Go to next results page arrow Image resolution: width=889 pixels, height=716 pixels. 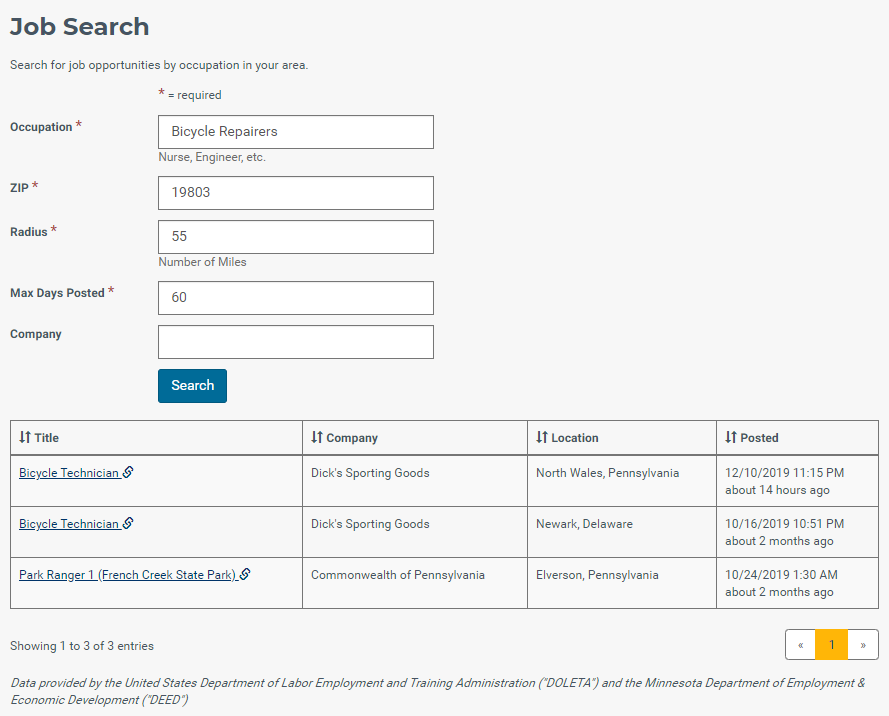click(x=863, y=645)
